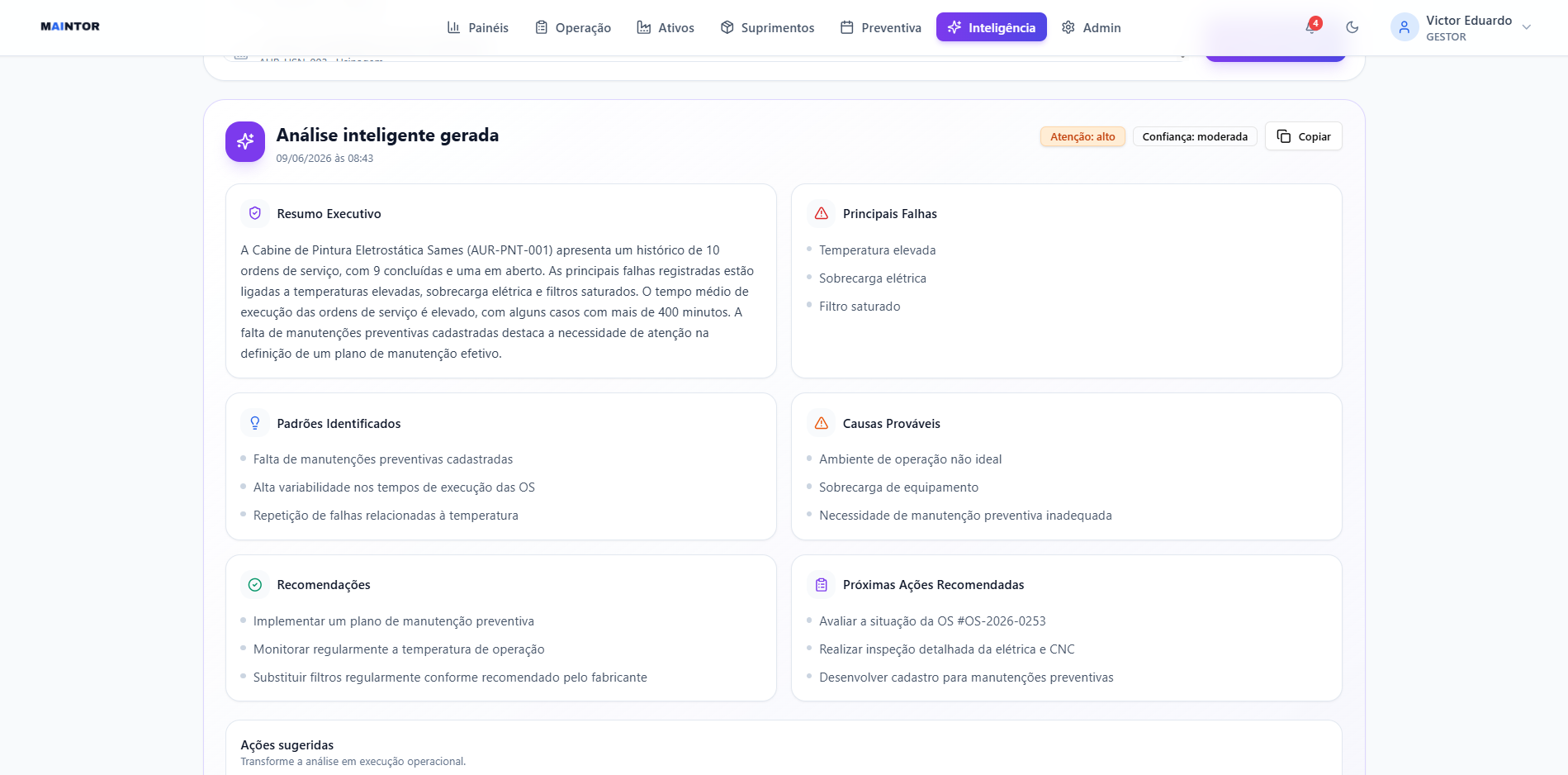Select the Inteligência tab
Screen dimensions: 1568x775
[991, 27]
